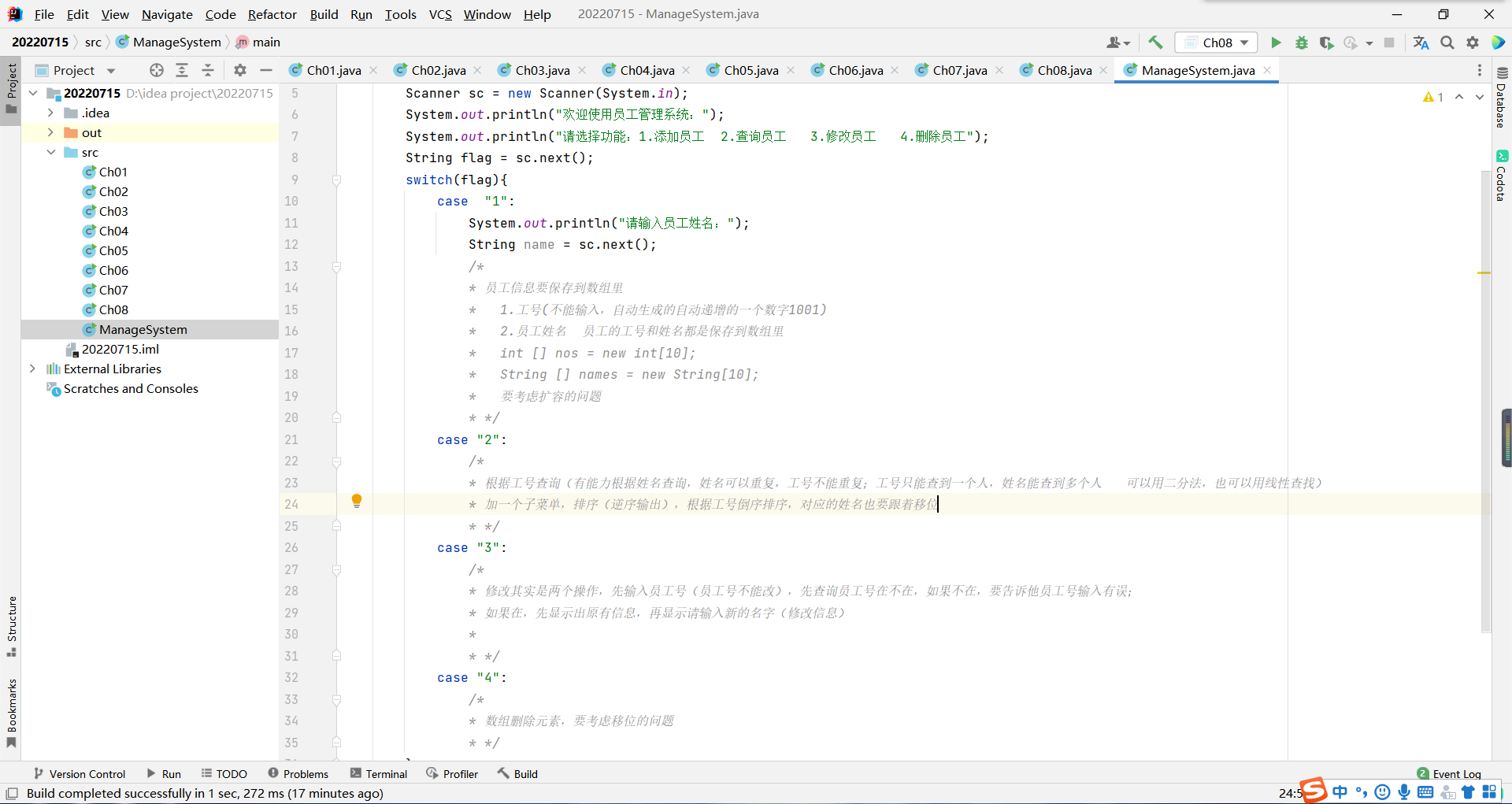1512x804 pixels.
Task: Run the Ch08 configuration
Action: click(x=1276, y=43)
